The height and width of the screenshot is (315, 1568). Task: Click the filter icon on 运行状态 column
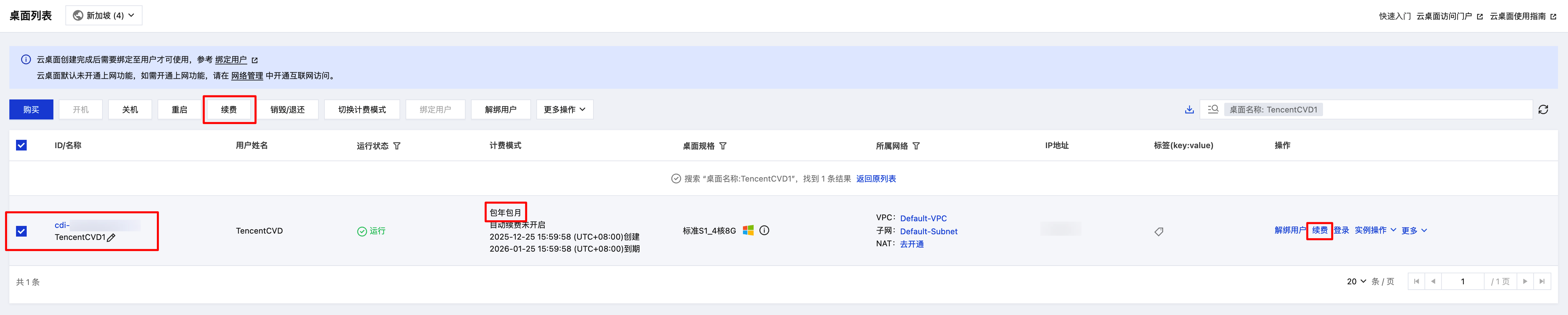397,146
